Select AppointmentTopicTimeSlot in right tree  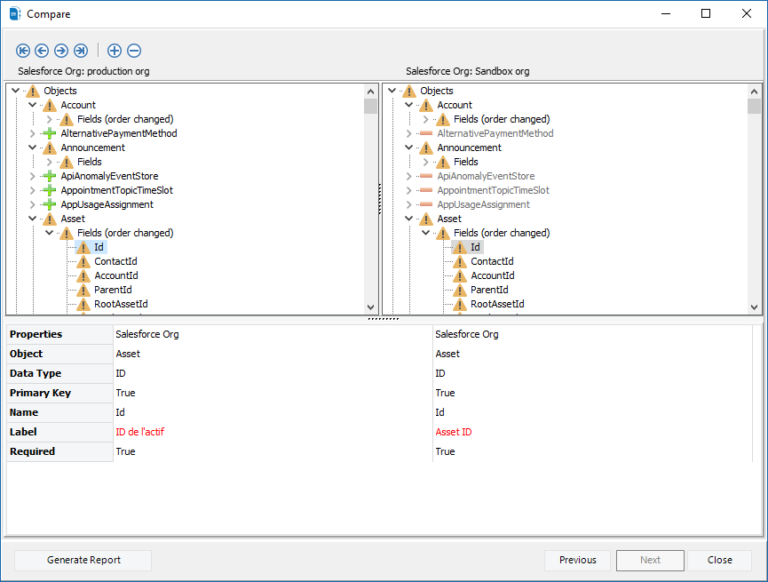(493, 190)
